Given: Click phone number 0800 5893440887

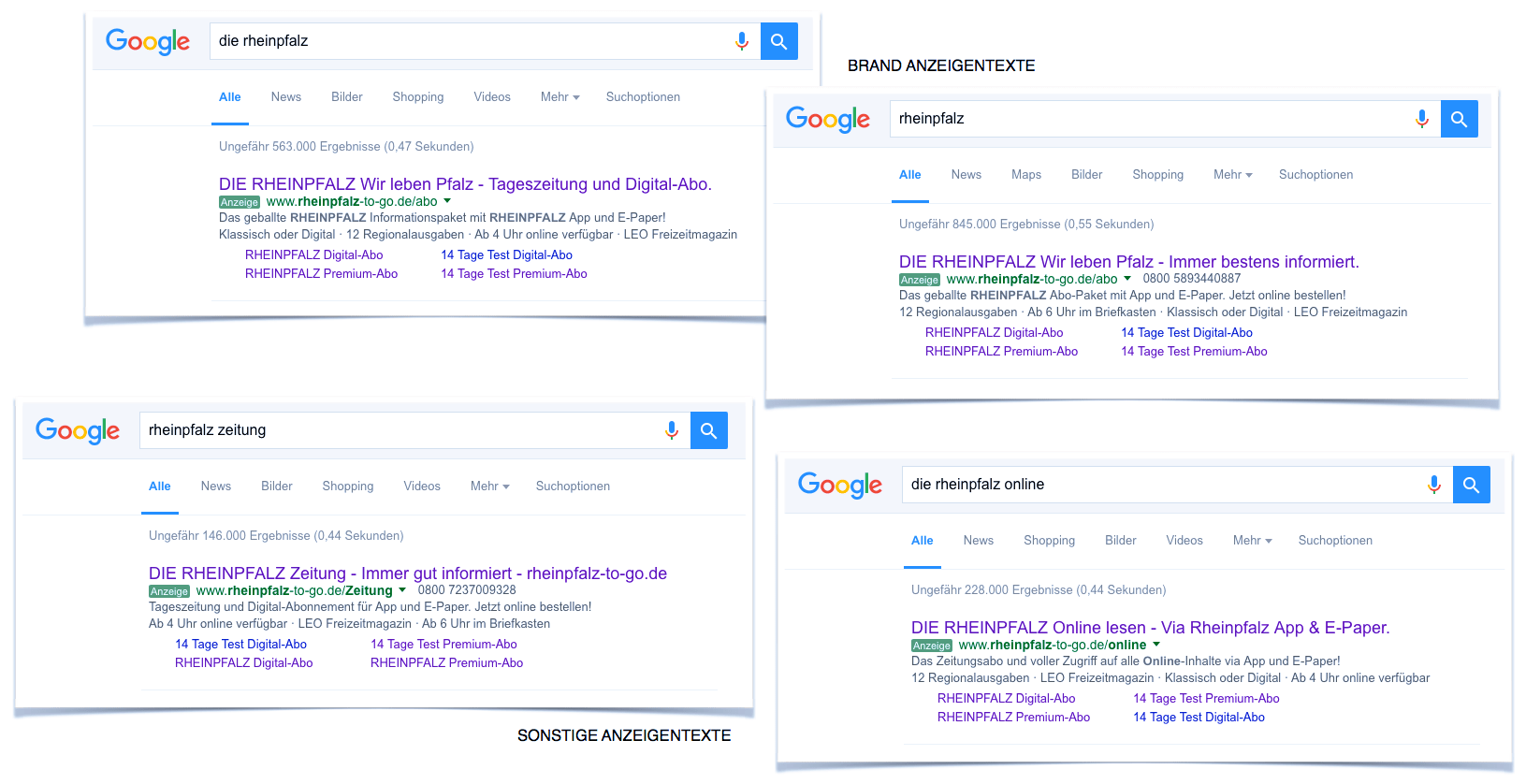Looking at the screenshot, I should tap(1192, 279).
